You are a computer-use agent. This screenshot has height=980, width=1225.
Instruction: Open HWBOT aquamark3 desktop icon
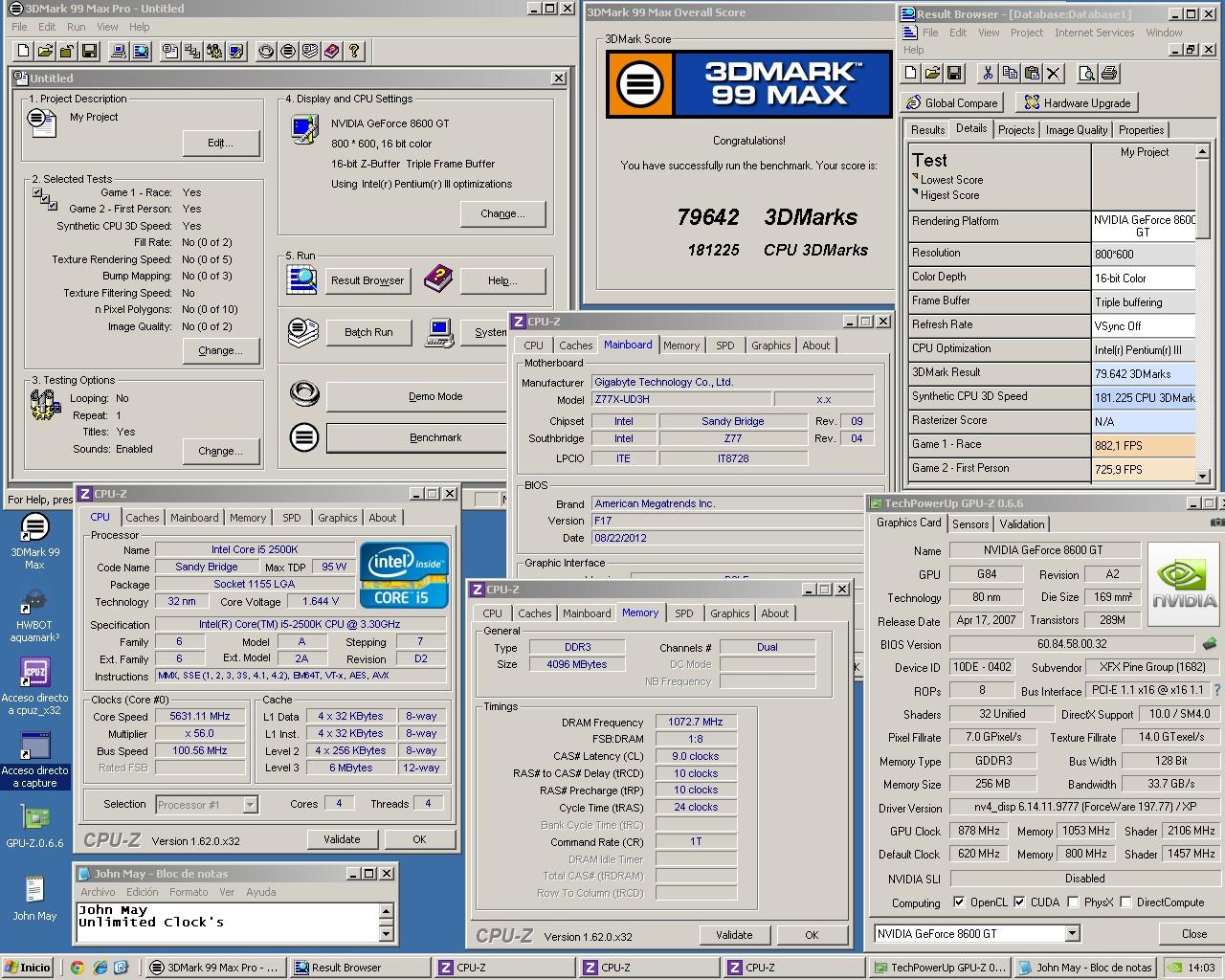coord(34,613)
